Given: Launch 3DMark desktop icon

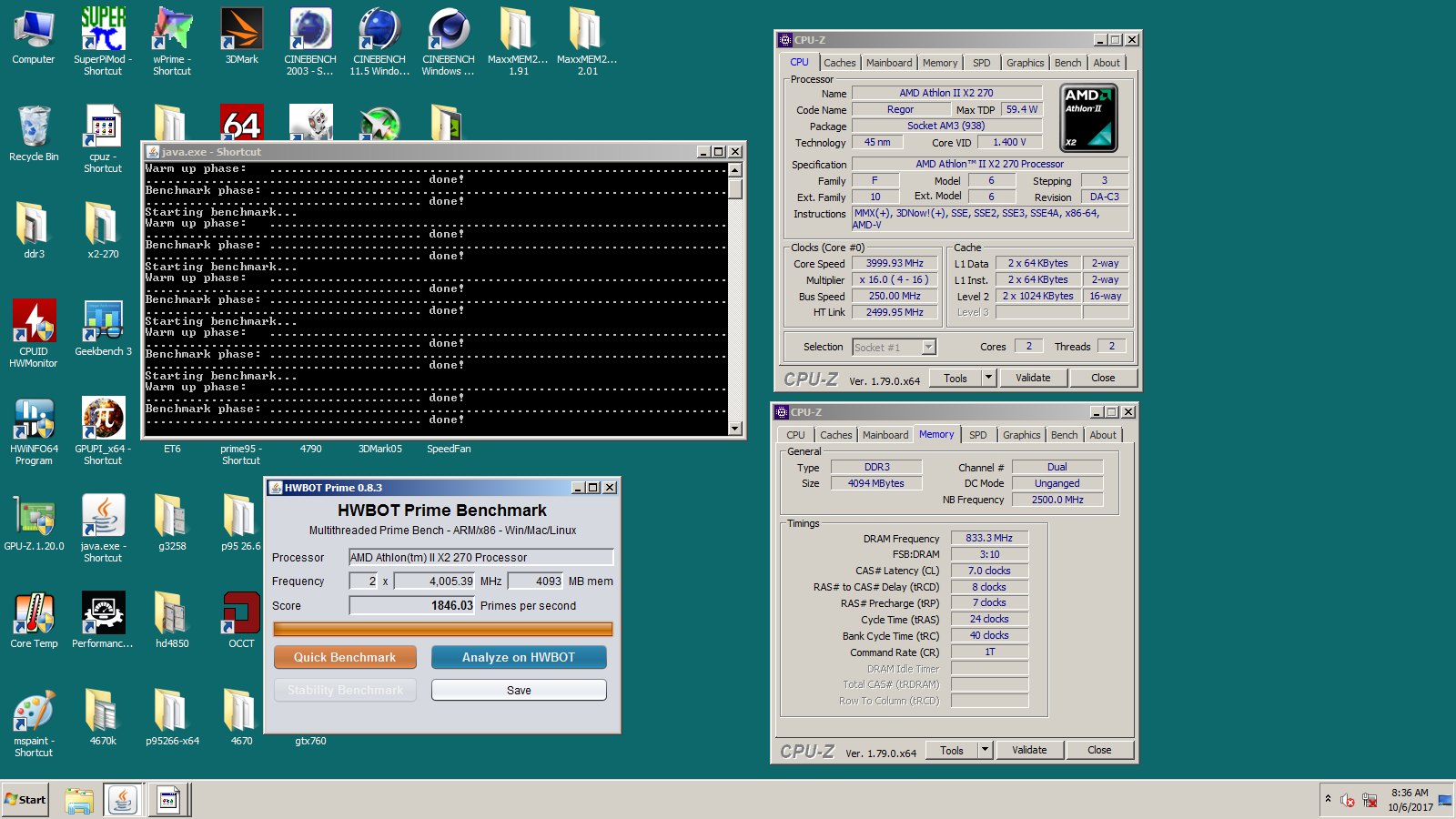Looking at the screenshot, I should click(x=241, y=36).
